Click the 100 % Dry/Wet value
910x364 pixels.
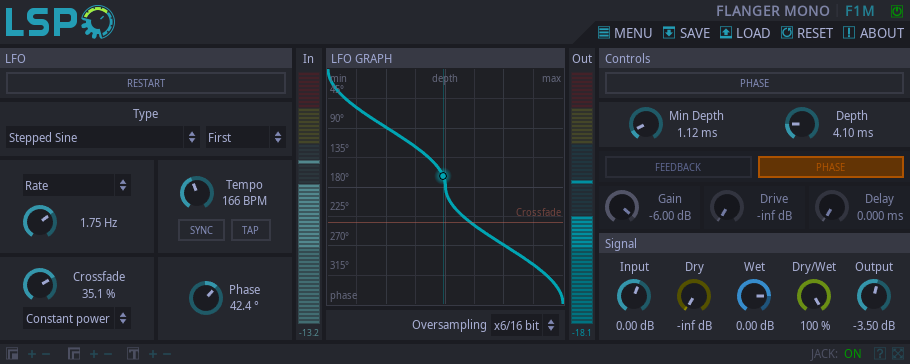click(815, 326)
